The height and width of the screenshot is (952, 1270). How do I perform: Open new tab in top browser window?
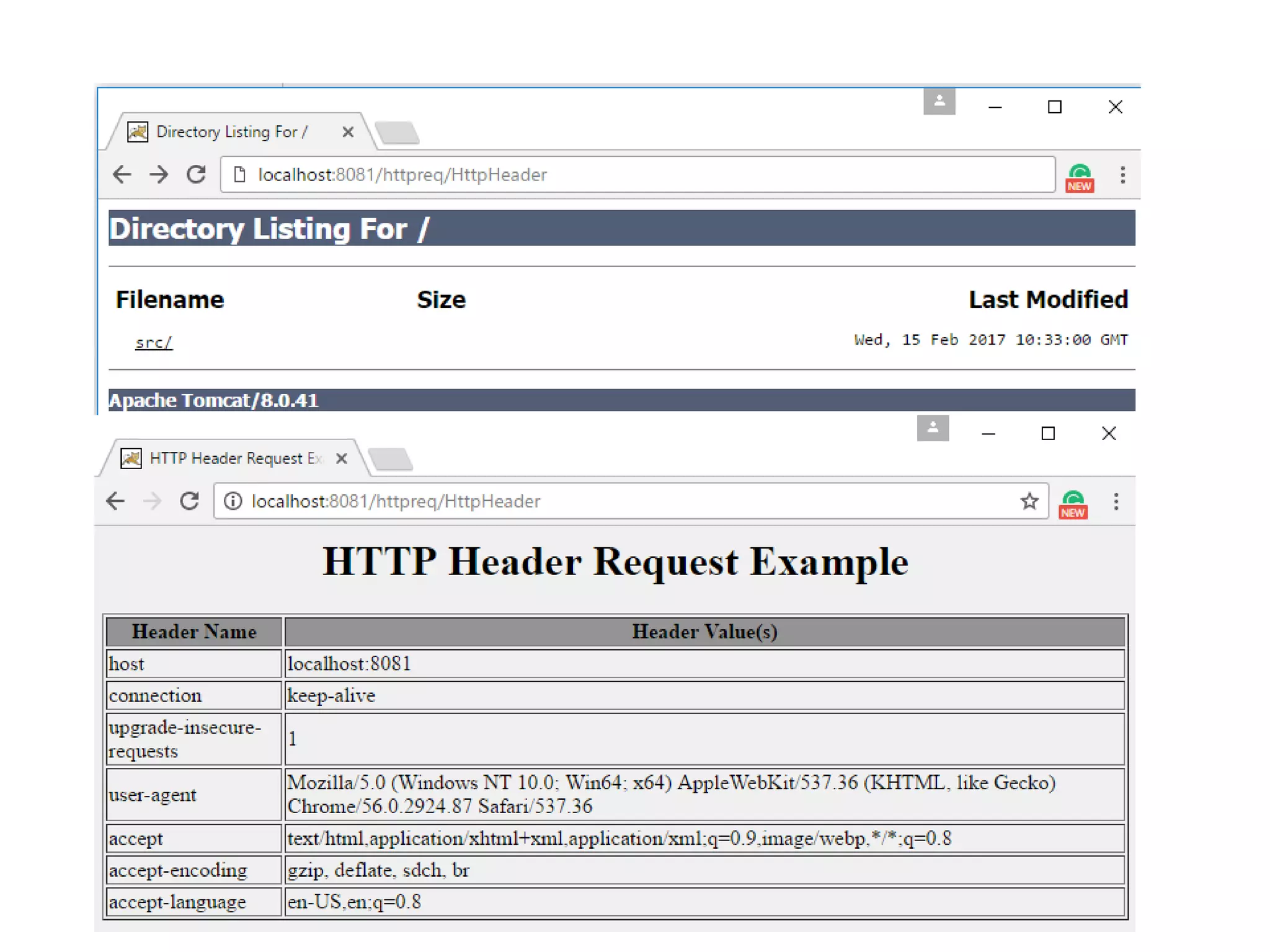[x=397, y=132]
